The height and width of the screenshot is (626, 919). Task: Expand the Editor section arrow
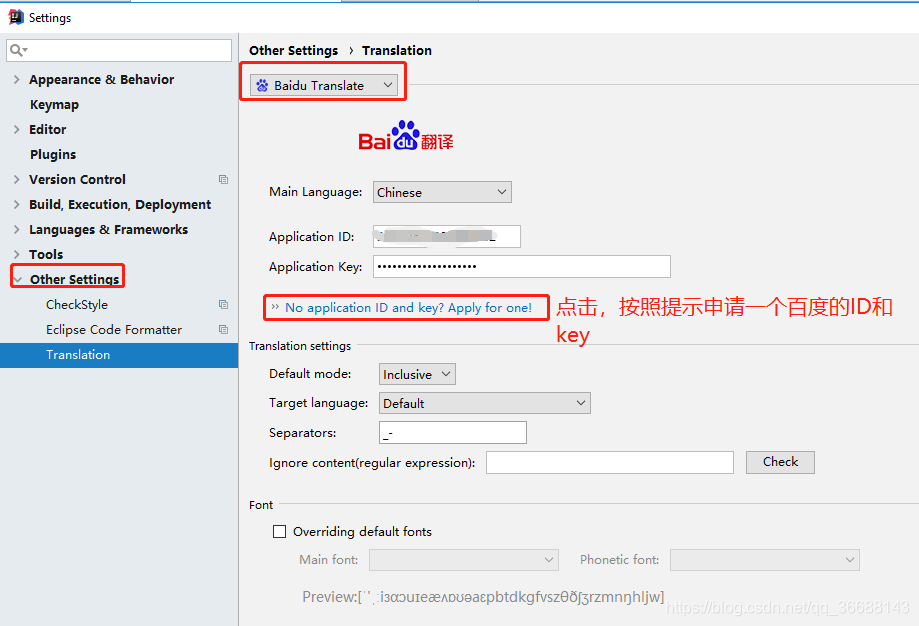click(x=16, y=129)
